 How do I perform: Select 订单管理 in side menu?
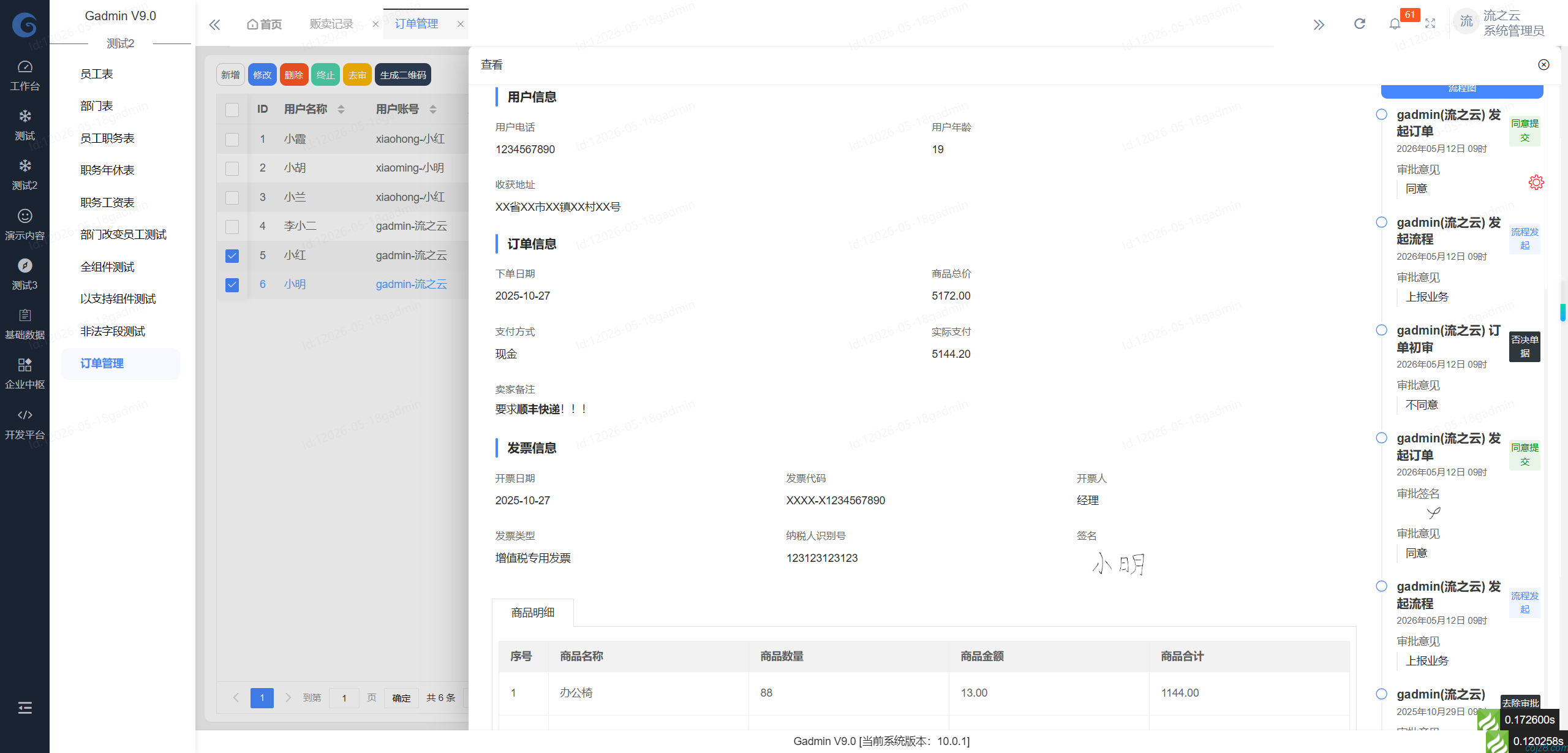(x=120, y=363)
